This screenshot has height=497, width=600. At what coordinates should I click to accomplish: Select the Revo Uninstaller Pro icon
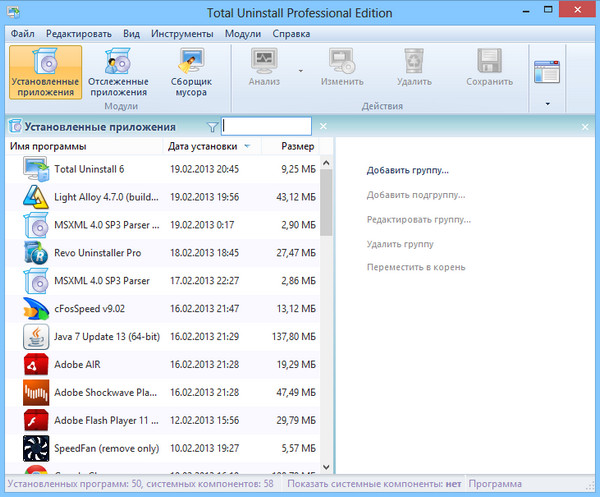point(36,253)
